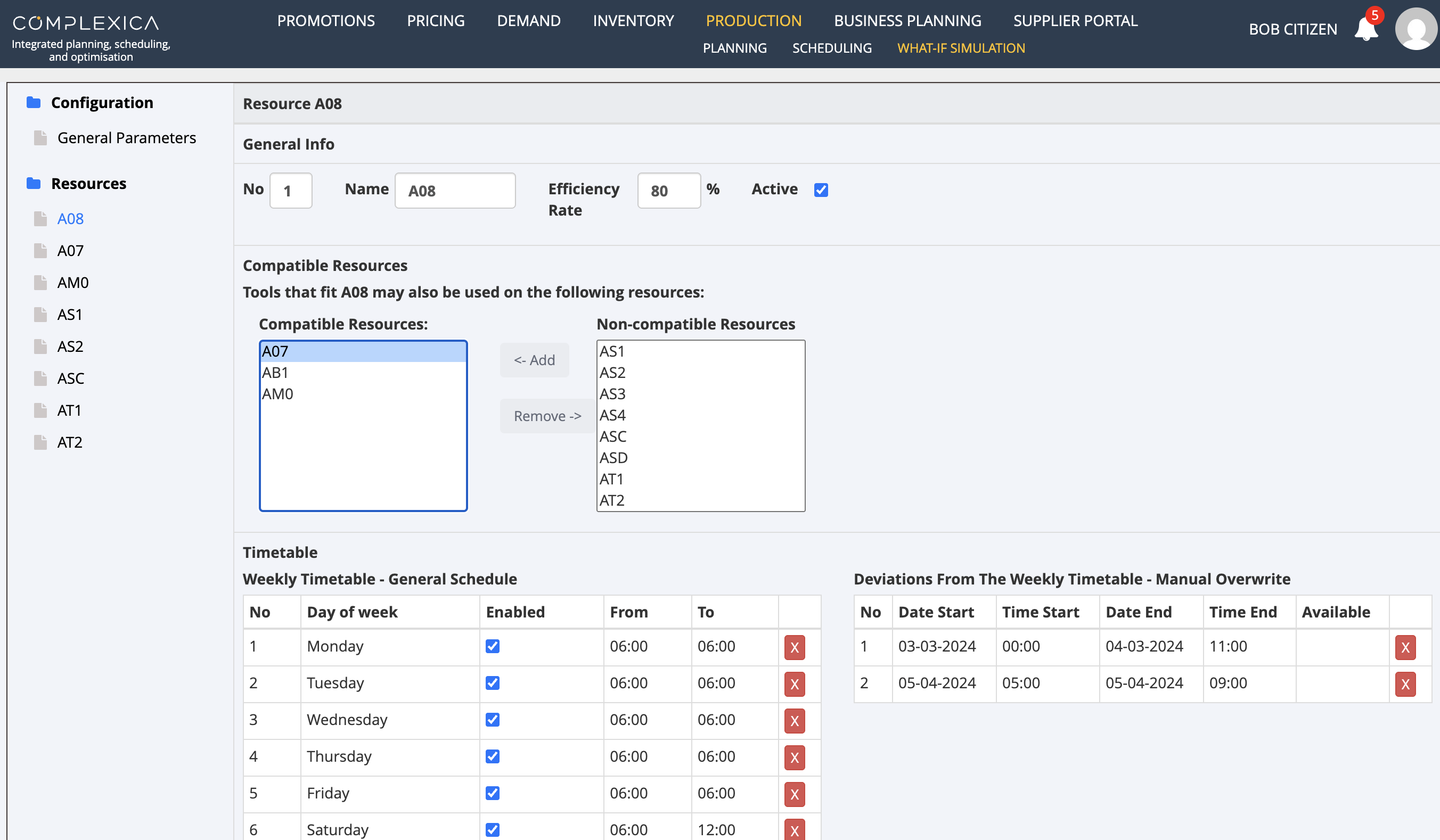
Task: Click the Efficiency Rate input field
Action: click(668, 191)
